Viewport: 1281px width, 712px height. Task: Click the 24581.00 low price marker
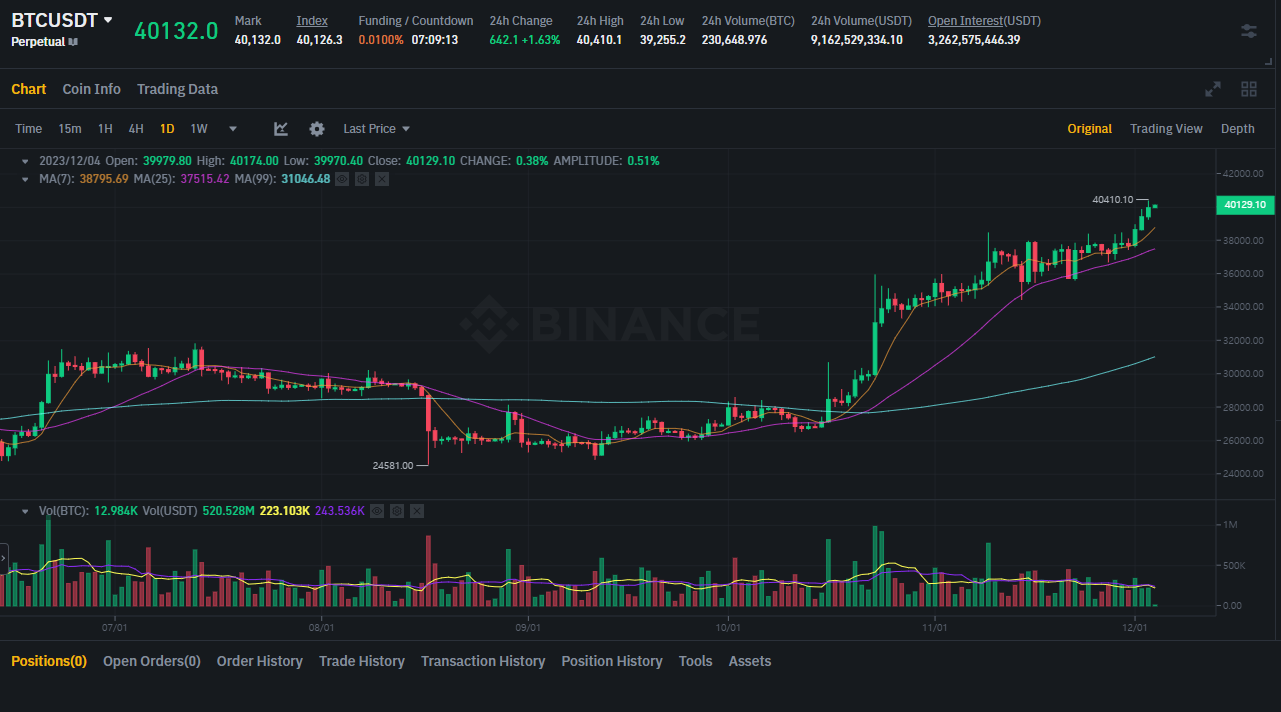coord(393,466)
